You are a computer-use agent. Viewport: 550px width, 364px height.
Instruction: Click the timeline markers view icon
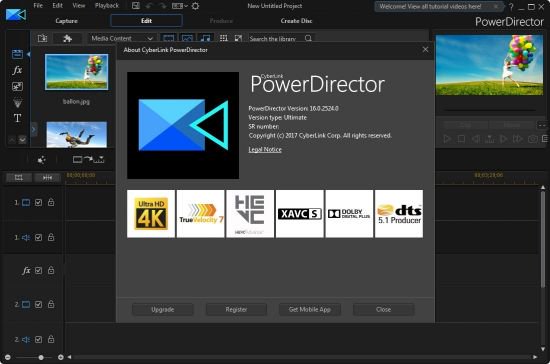click(47, 178)
